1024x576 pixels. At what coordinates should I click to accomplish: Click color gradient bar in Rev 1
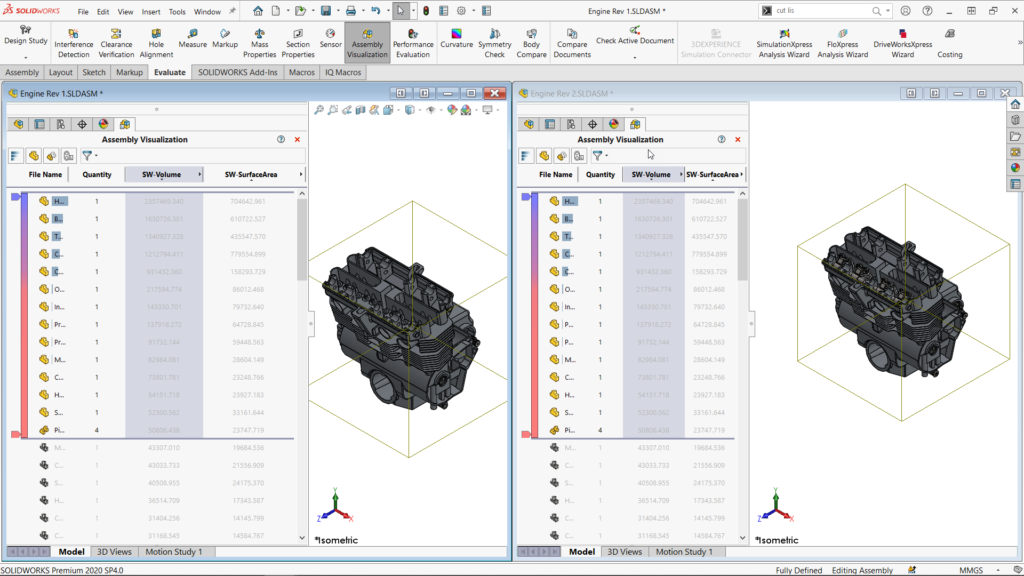pyautogui.click(x=24, y=315)
